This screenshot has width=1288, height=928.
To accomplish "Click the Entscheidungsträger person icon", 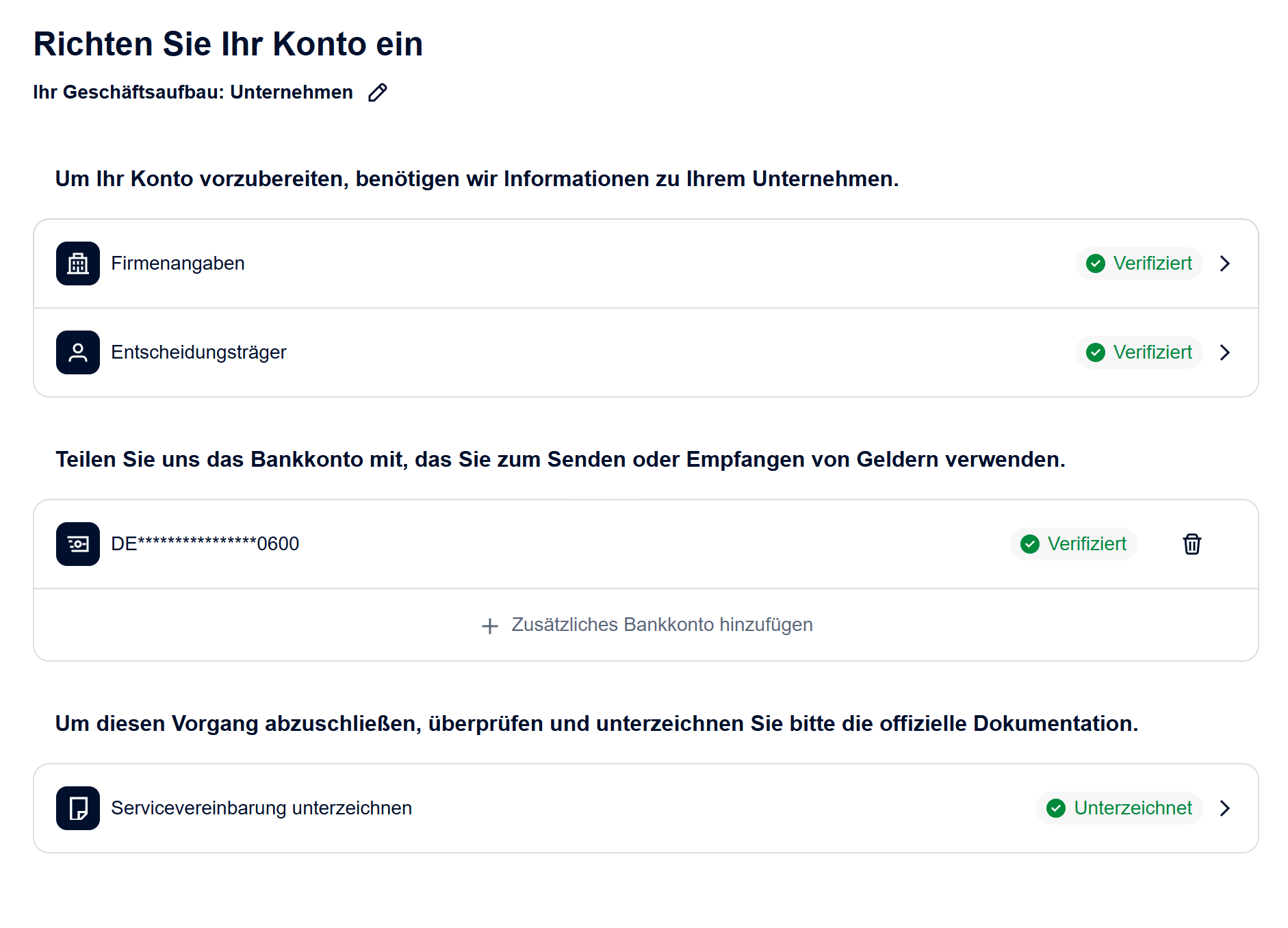I will coord(78,352).
